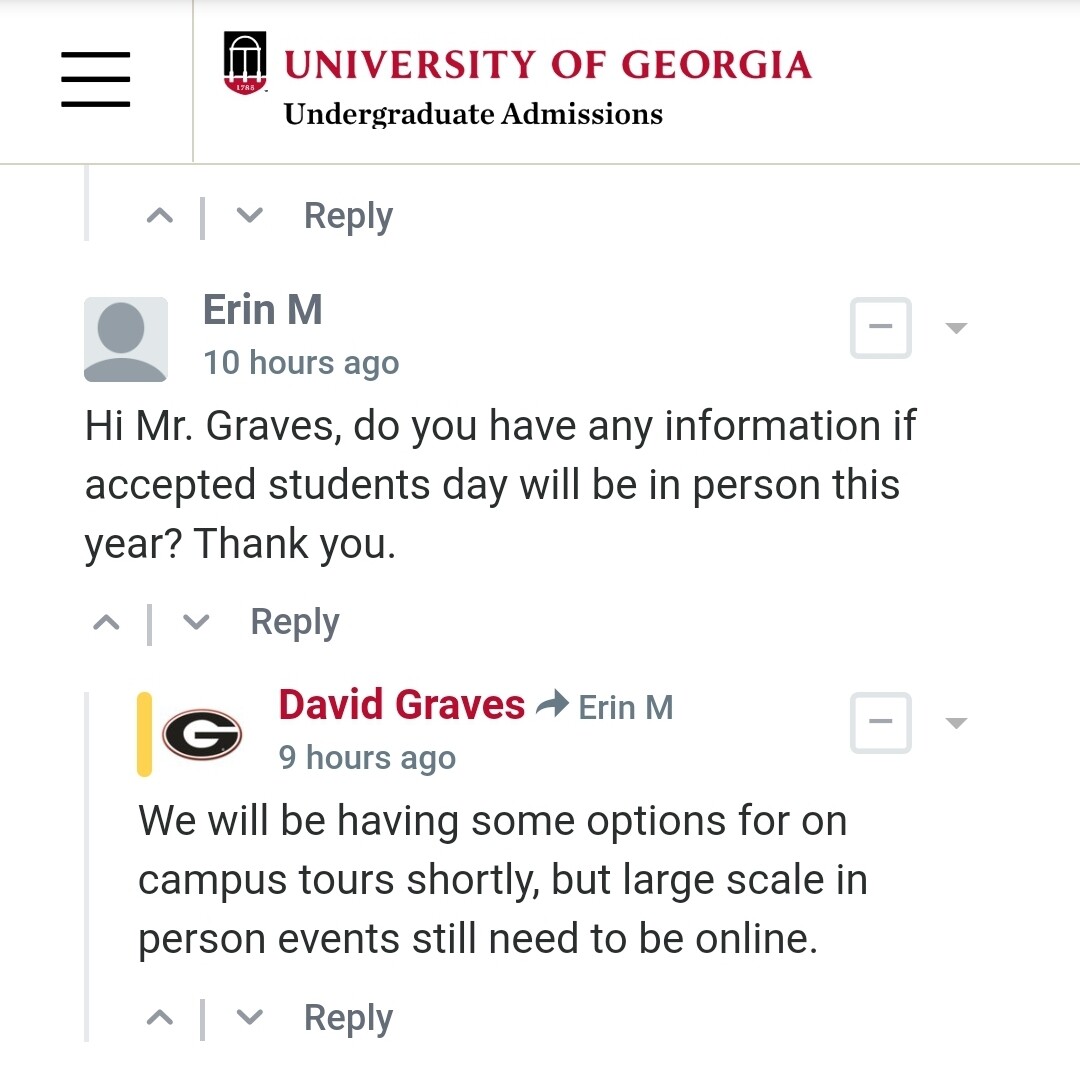The height and width of the screenshot is (1073, 1080).
Task: Downvote Erin M's comment
Action: click(x=196, y=623)
